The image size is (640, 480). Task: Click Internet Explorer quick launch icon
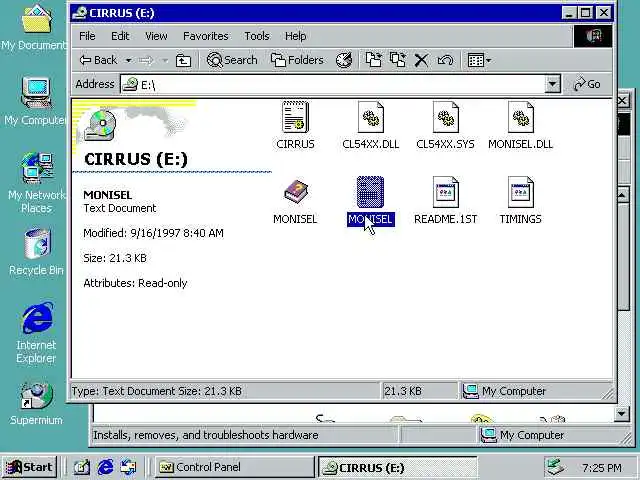coord(105,467)
